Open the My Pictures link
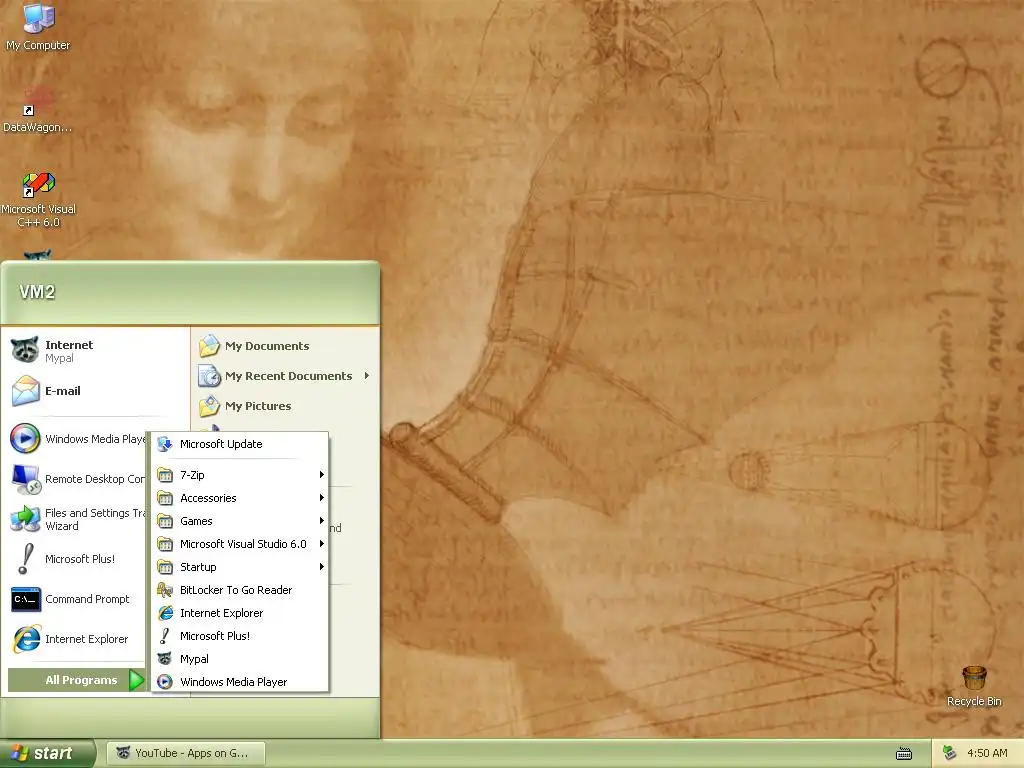The height and width of the screenshot is (768, 1024). point(258,406)
